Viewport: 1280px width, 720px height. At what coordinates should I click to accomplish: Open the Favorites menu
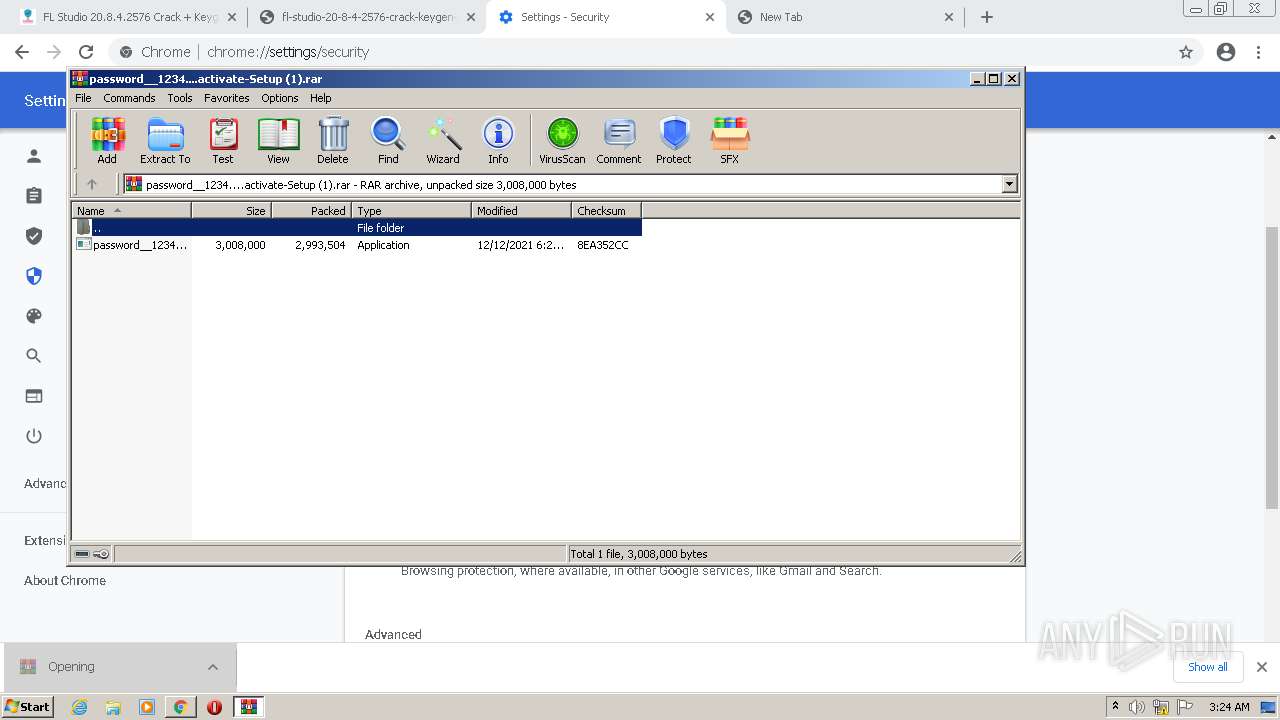pyautogui.click(x=227, y=98)
